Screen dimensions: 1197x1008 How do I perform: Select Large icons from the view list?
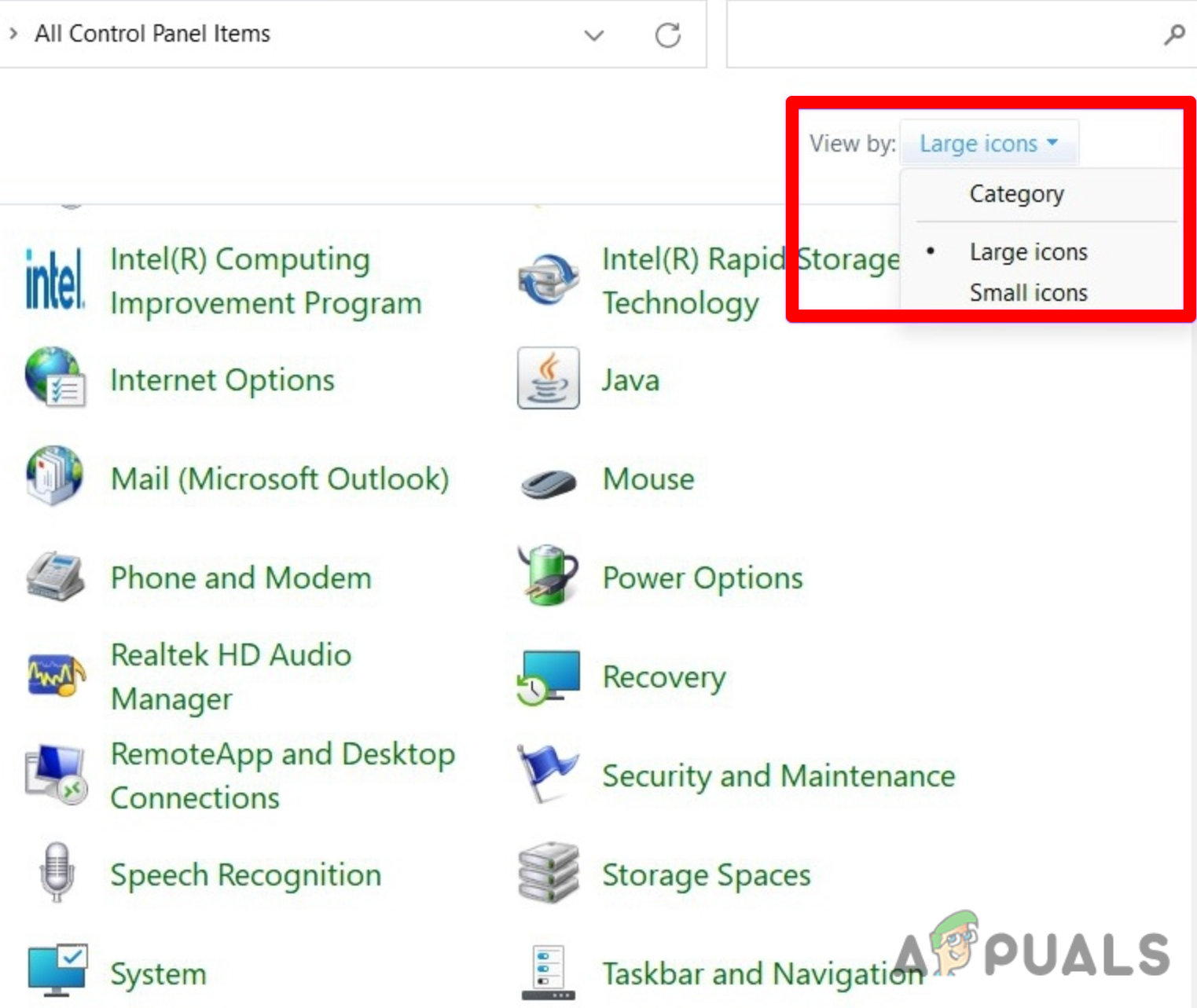[x=1028, y=251]
